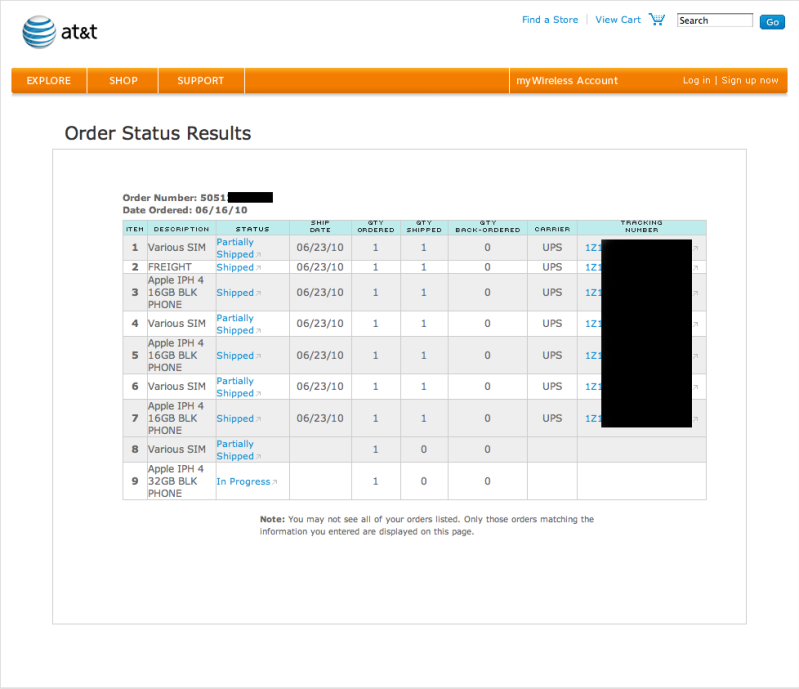Open the SUPPORT menu

(201, 81)
